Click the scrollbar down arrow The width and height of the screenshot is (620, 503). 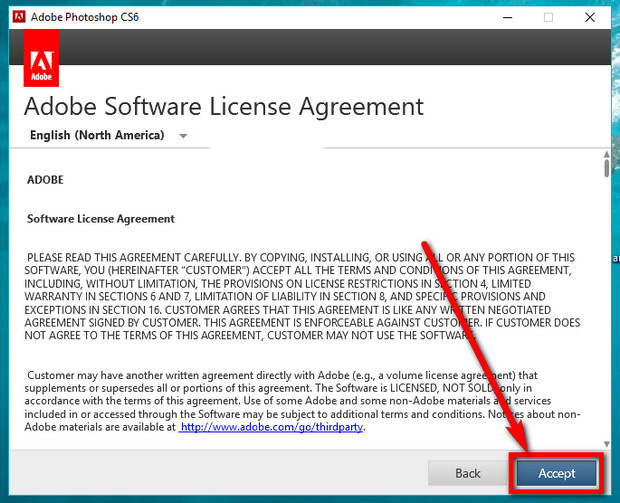click(607, 444)
